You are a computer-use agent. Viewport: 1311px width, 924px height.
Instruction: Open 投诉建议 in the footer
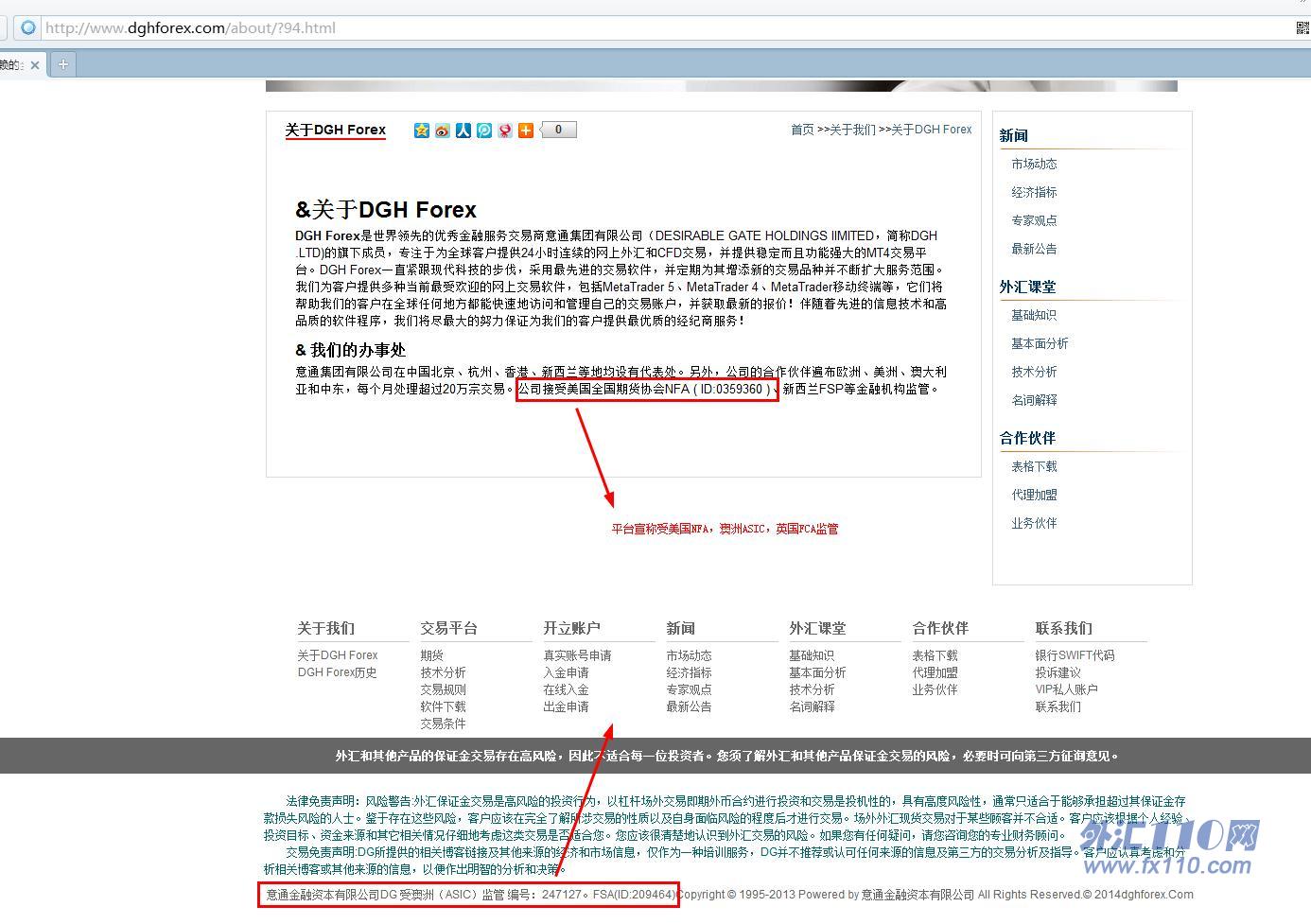tap(1058, 672)
